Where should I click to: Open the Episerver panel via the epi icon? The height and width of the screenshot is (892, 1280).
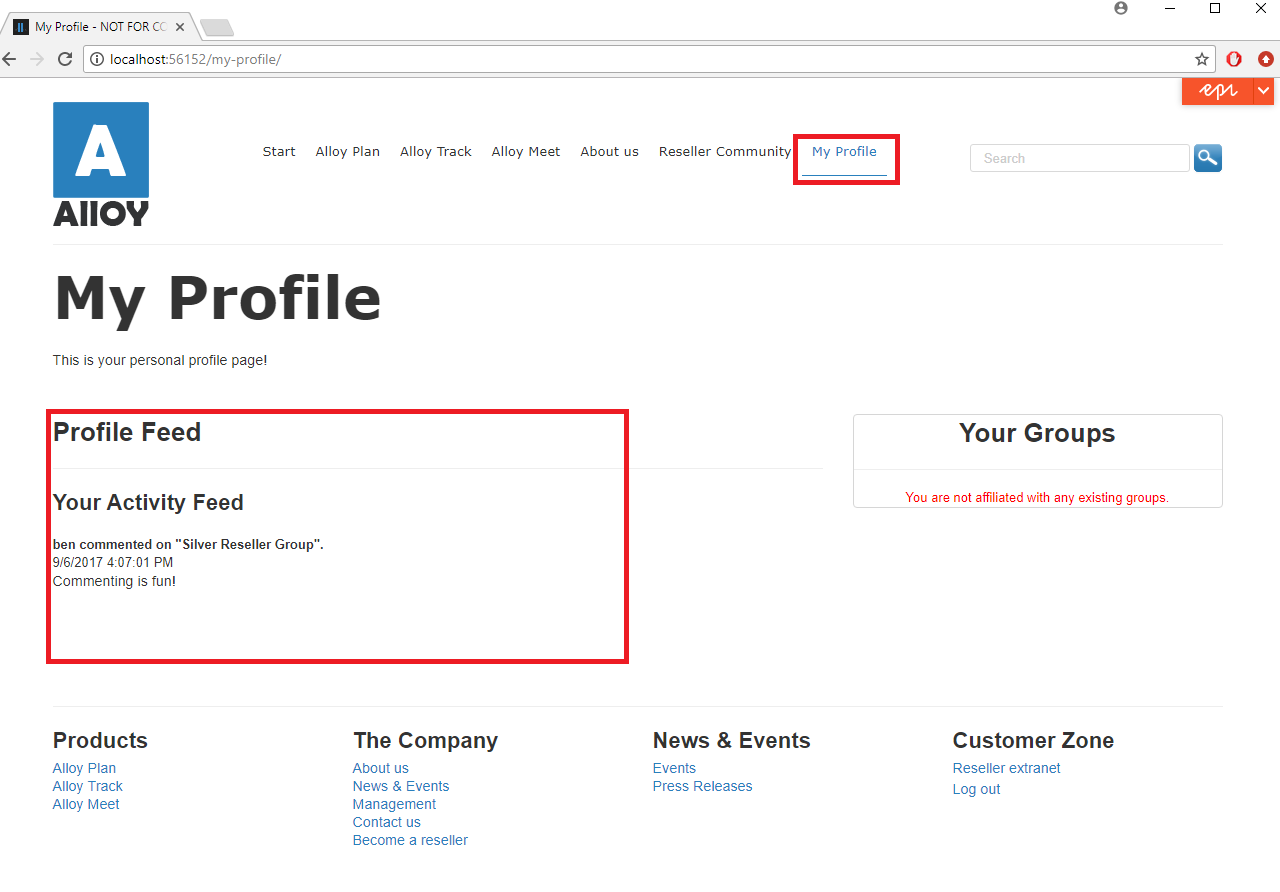[1216, 90]
